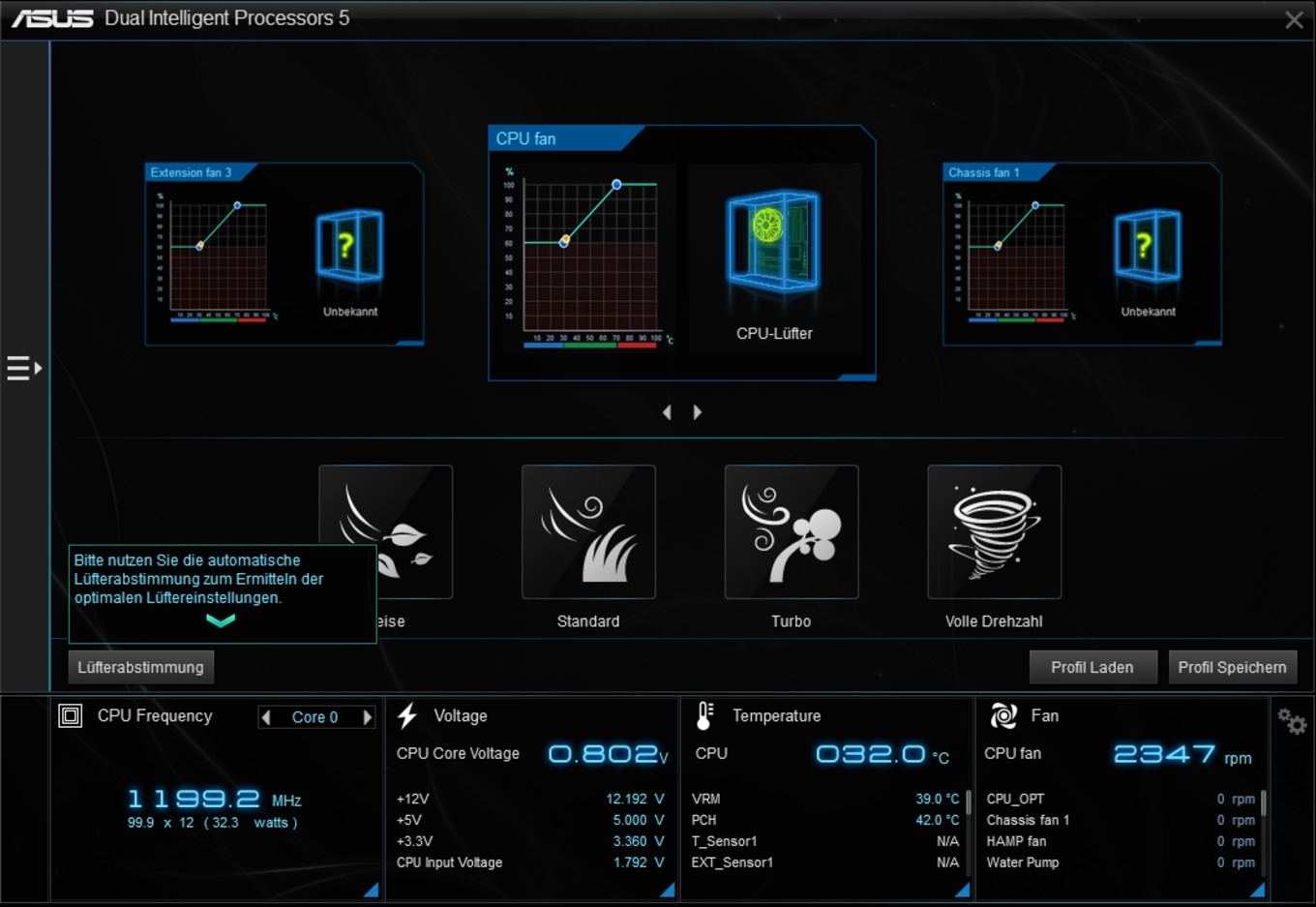Select the Turbo fan profile icon
Screen dimensions: 1316x907
click(792, 531)
